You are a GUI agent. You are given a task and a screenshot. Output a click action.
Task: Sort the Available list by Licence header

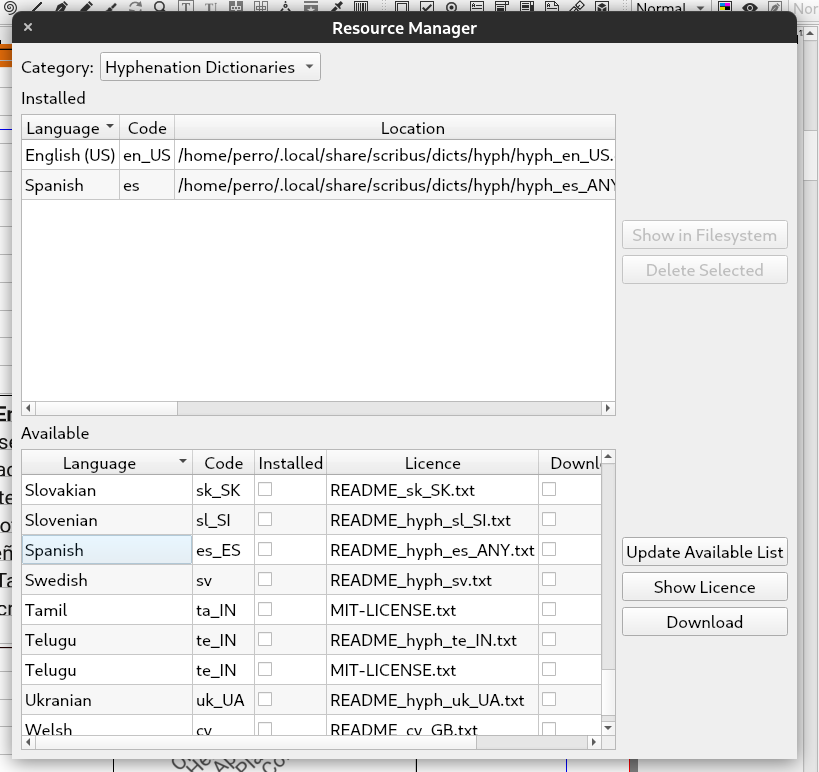click(432, 463)
